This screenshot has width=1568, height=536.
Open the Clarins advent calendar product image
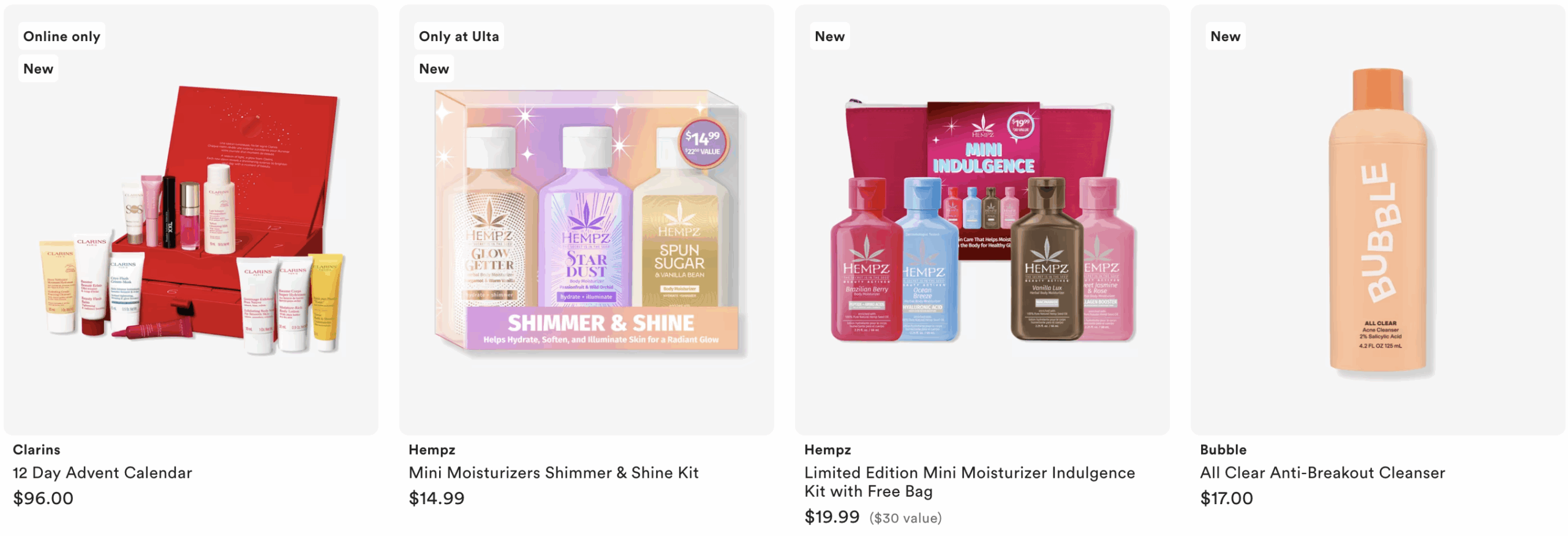point(191,221)
